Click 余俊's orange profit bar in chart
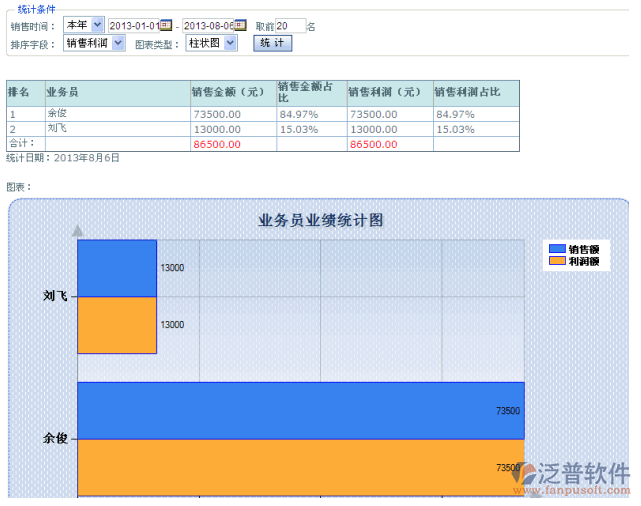This screenshot has width=641, height=506. (x=300, y=467)
